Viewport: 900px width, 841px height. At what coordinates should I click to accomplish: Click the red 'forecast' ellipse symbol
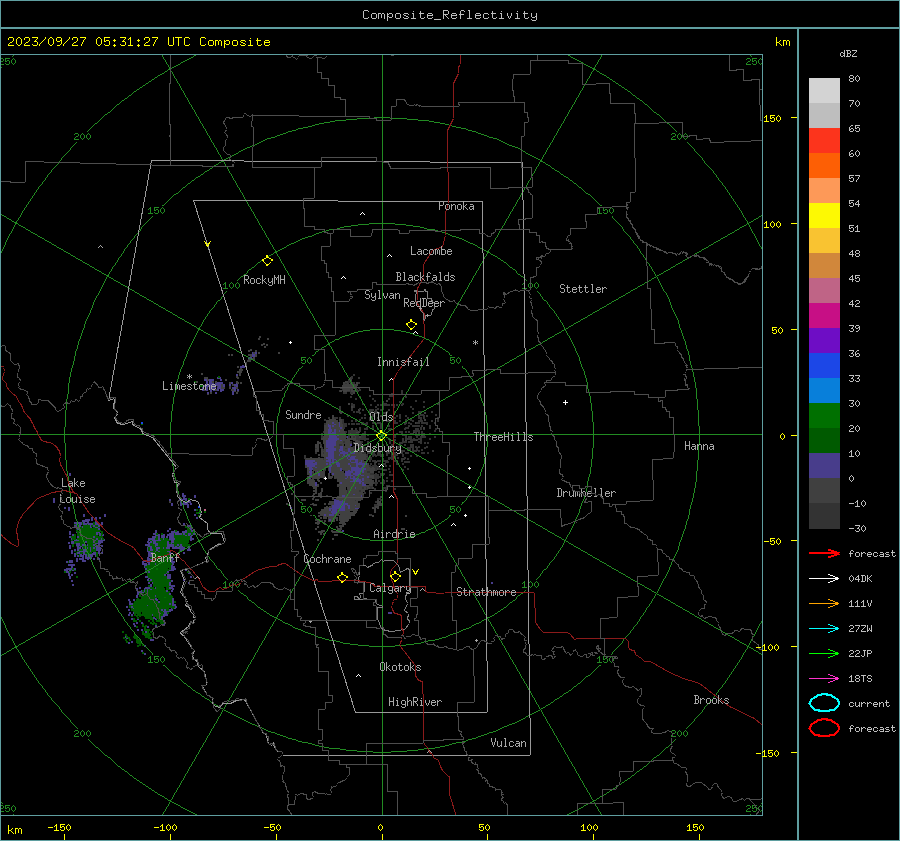824,728
